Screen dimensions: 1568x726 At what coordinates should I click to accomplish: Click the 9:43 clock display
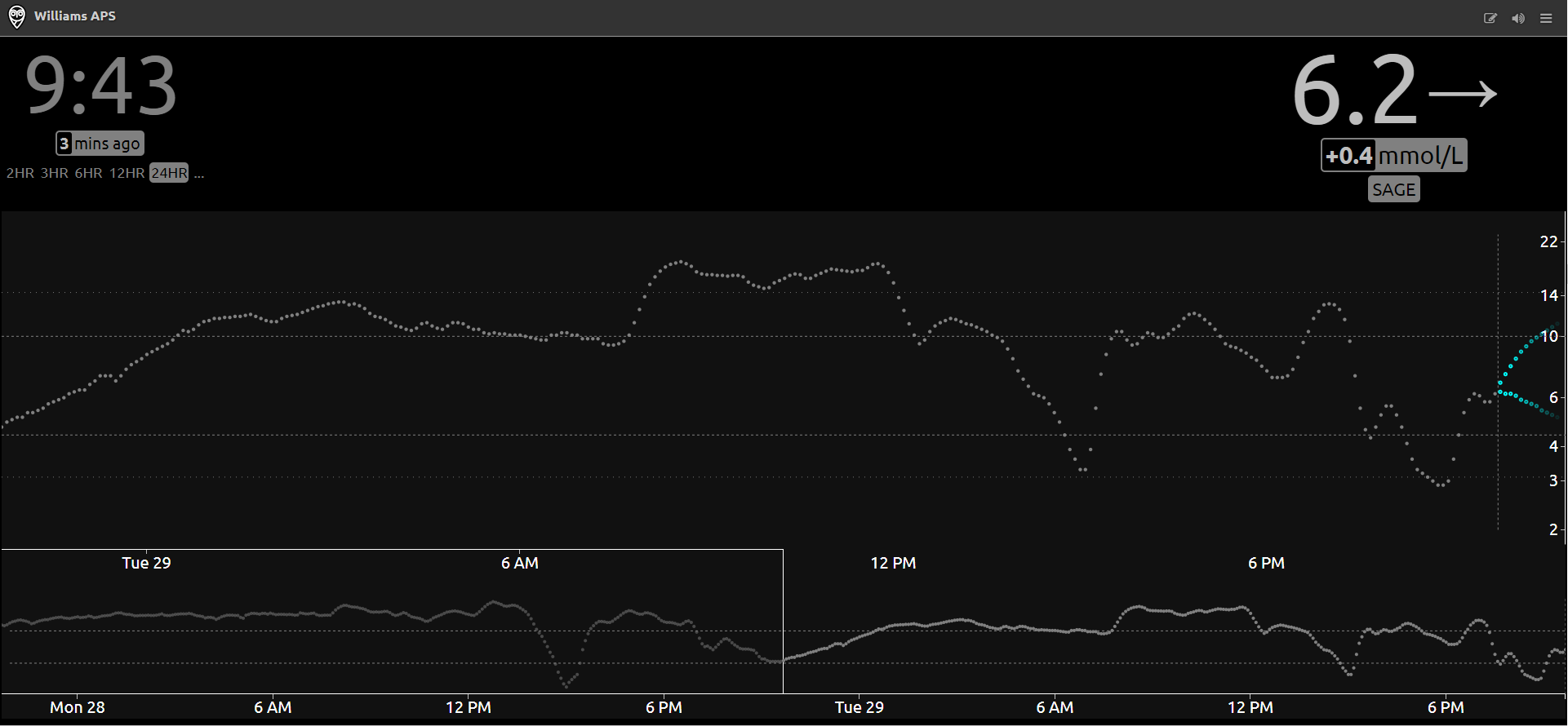pyautogui.click(x=100, y=86)
